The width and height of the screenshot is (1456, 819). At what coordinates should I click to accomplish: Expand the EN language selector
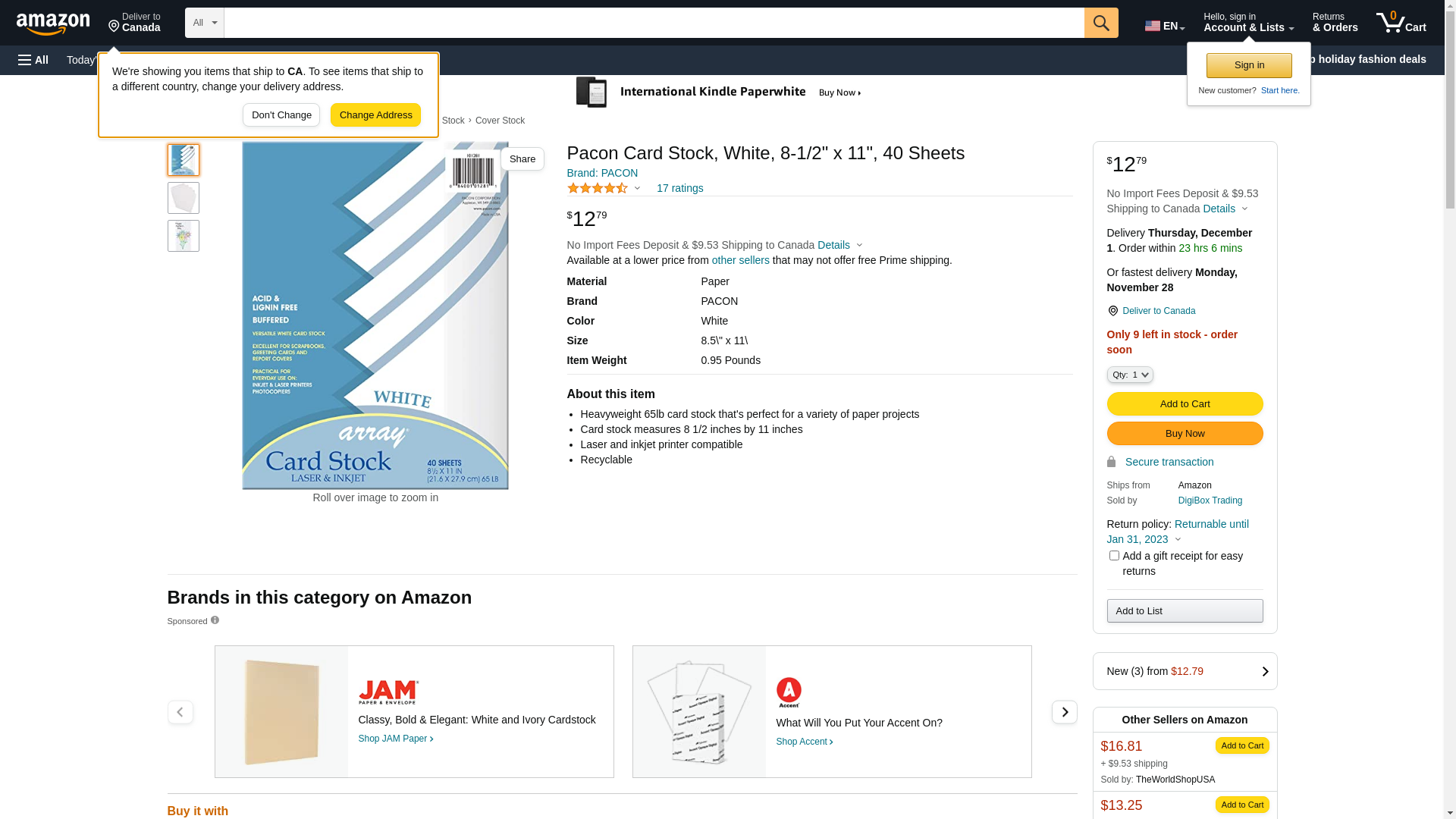1164,25
